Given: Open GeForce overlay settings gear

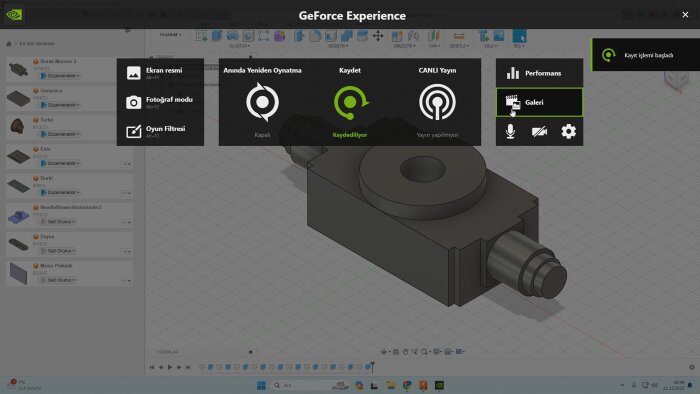Looking at the screenshot, I should tap(568, 132).
